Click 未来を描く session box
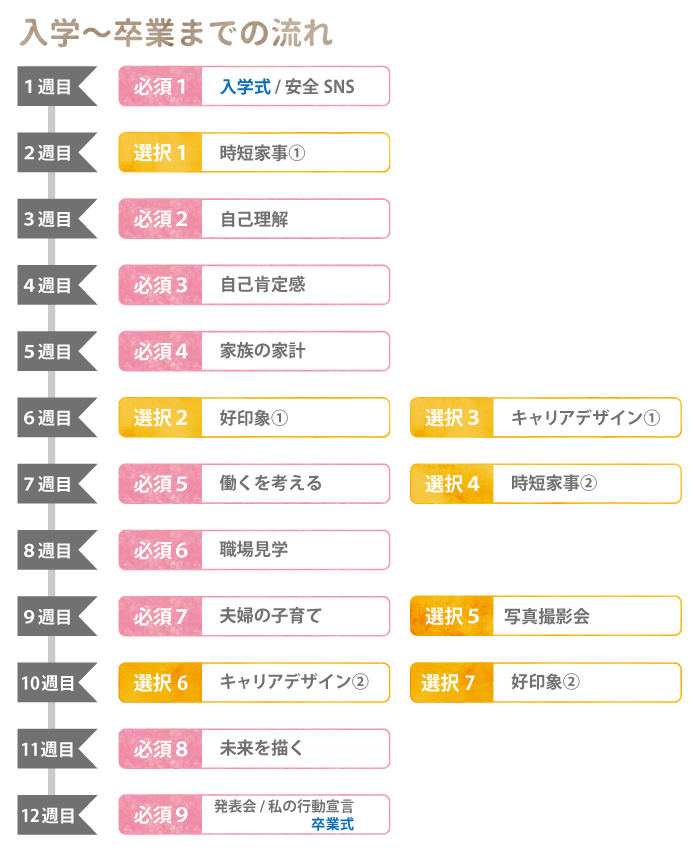Image resolution: width=700 pixels, height=850 pixels. point(254,749)
